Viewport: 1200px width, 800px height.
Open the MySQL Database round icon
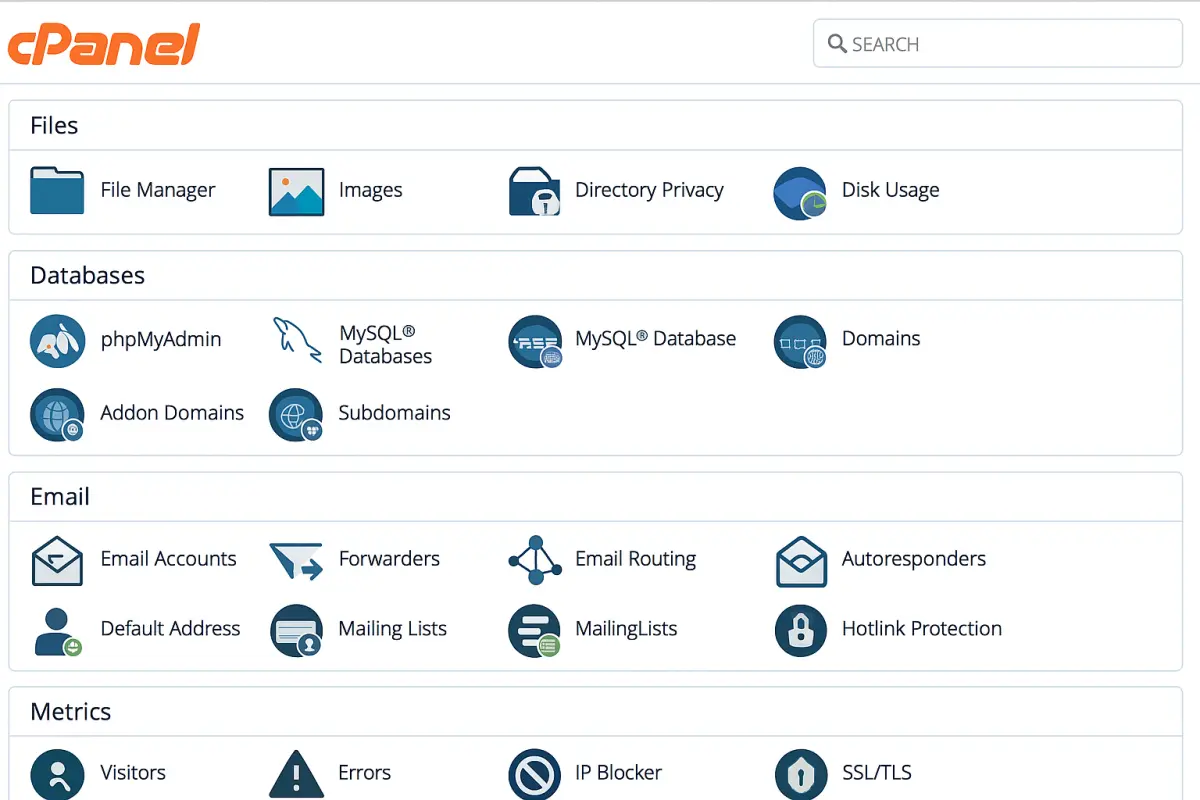[x=535, y=341]
